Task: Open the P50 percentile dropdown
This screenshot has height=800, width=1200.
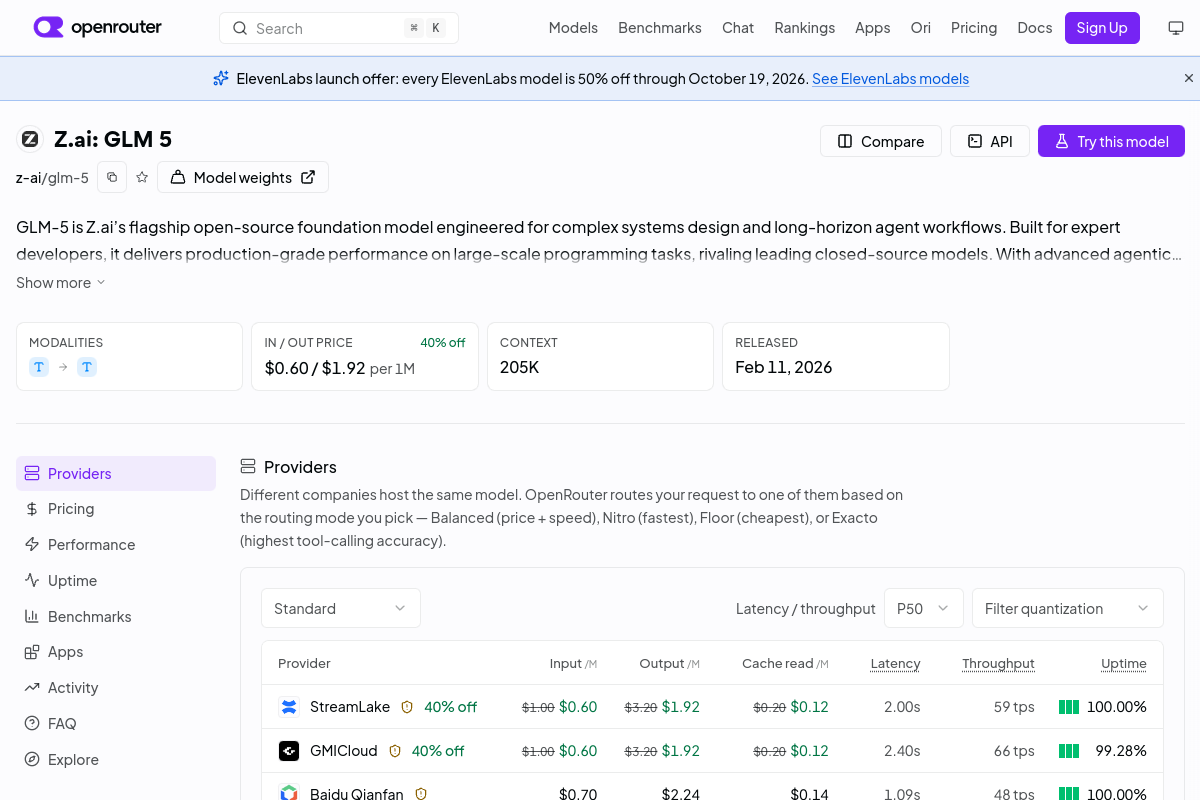Action: (x=924, y=608)
